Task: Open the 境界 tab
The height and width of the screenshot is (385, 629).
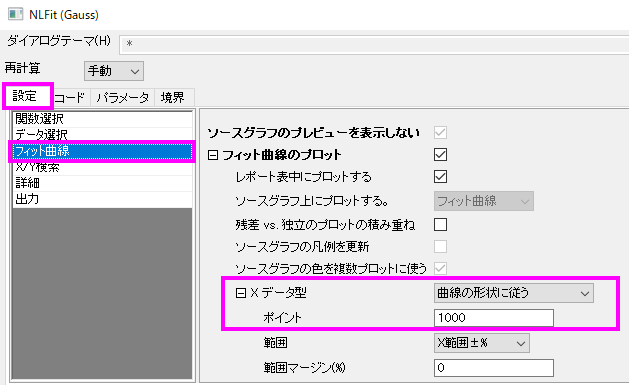Action: tap(173, 97)
